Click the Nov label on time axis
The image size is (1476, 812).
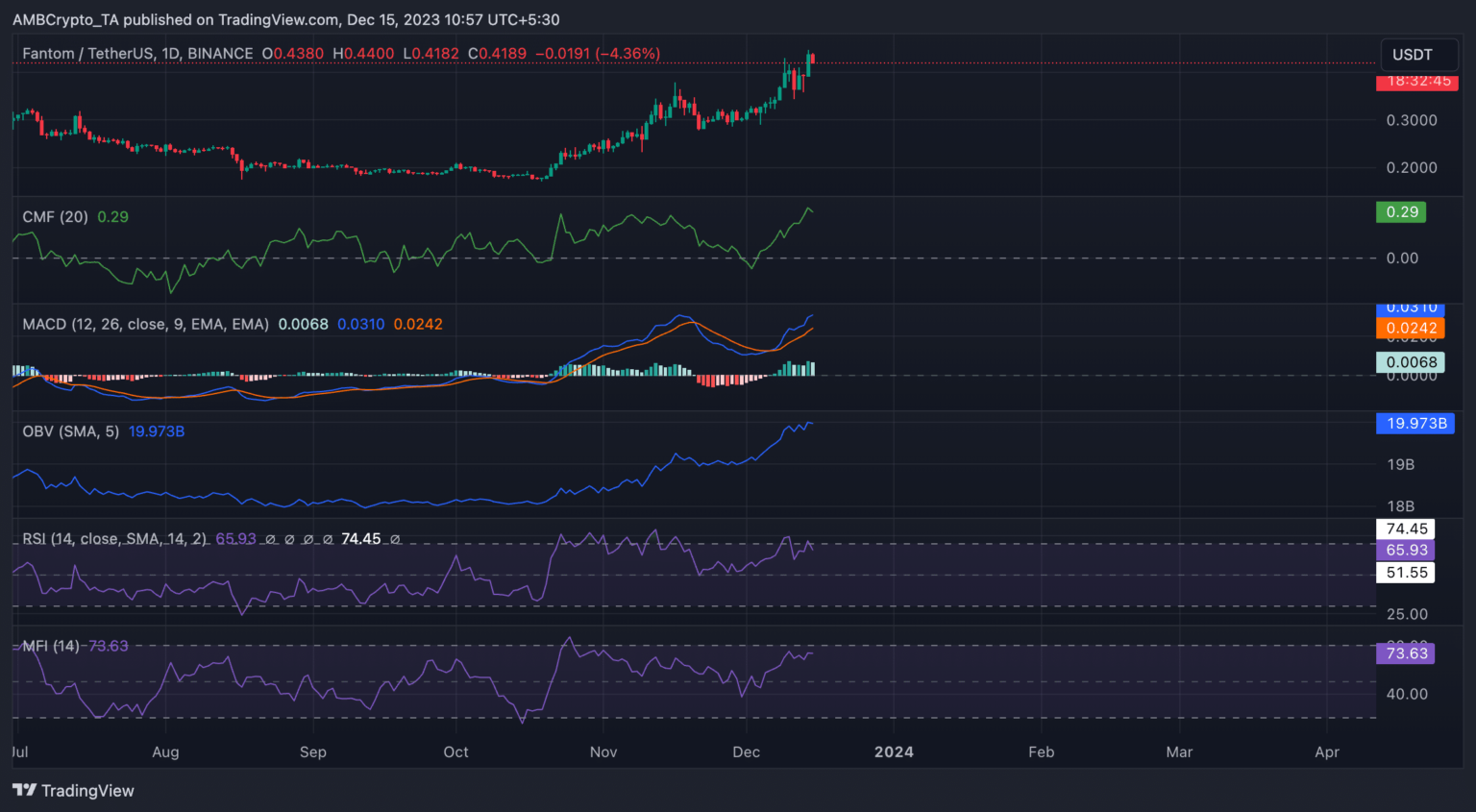pos(603,752)
